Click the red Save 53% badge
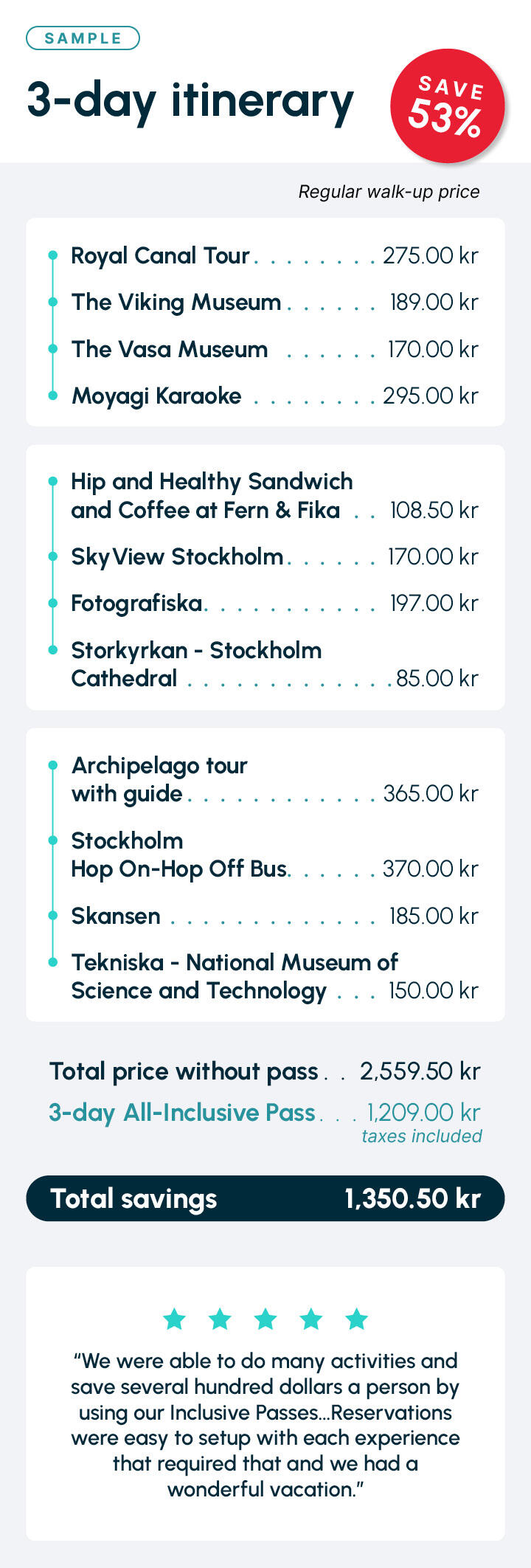Image resolution: width=531 pixels, height=1568 pixels. [447, 106]
